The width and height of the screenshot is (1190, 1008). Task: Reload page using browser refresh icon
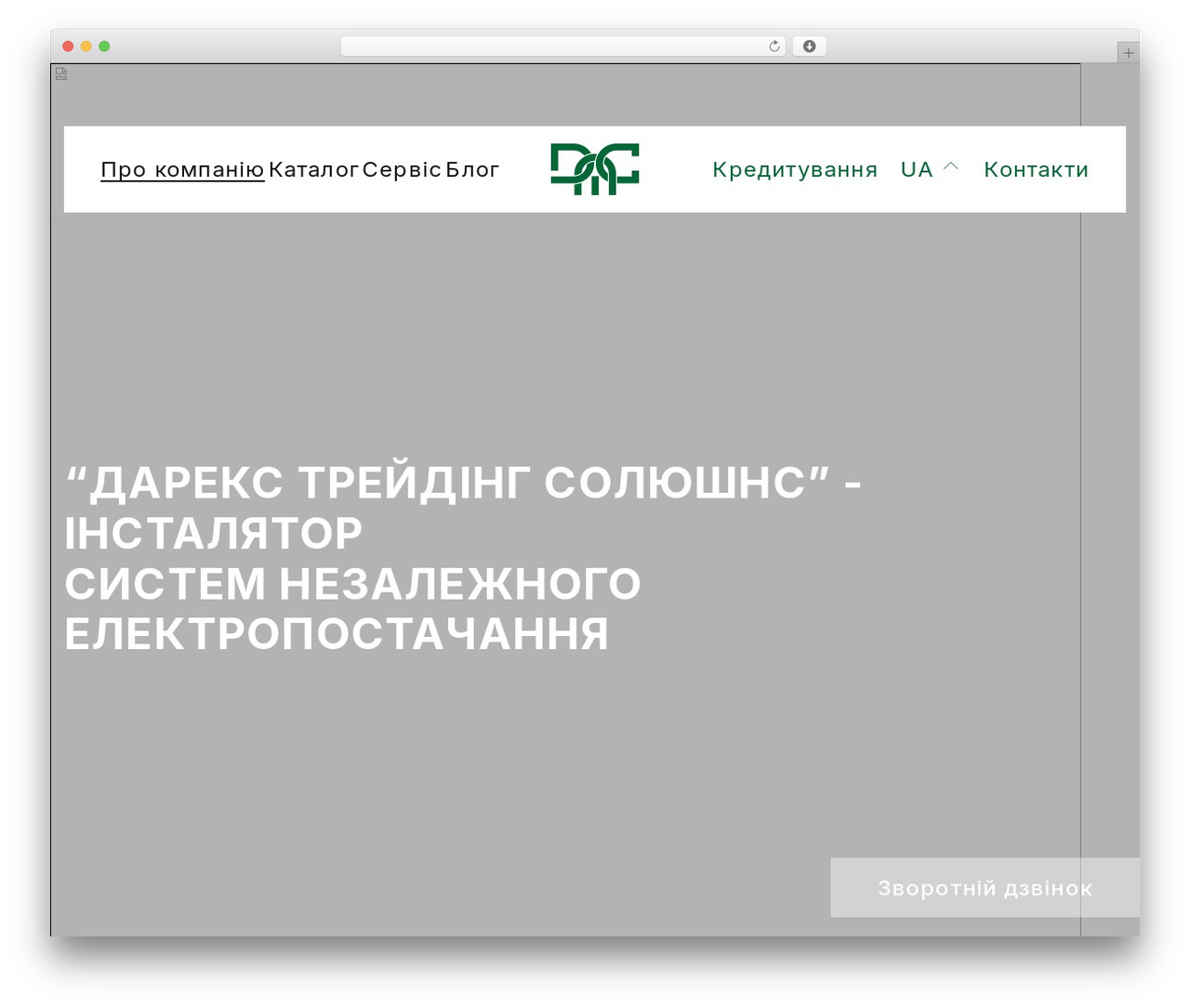coord(774,46)
